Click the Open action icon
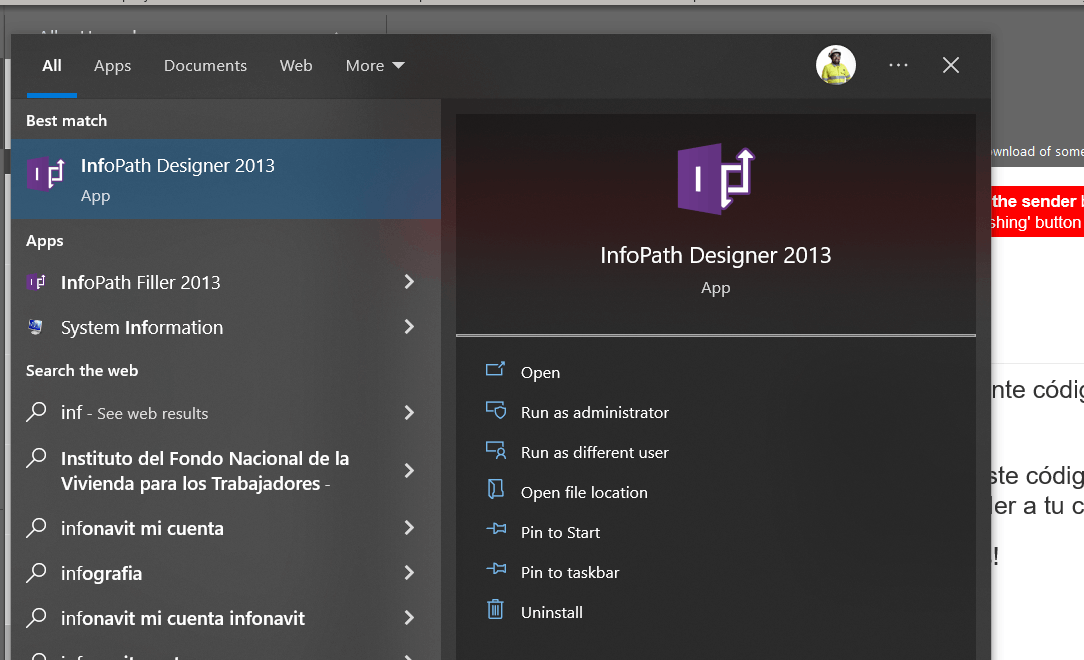Image resolution: width=1084 pixels, height=660 pixels. coord(496,370)
